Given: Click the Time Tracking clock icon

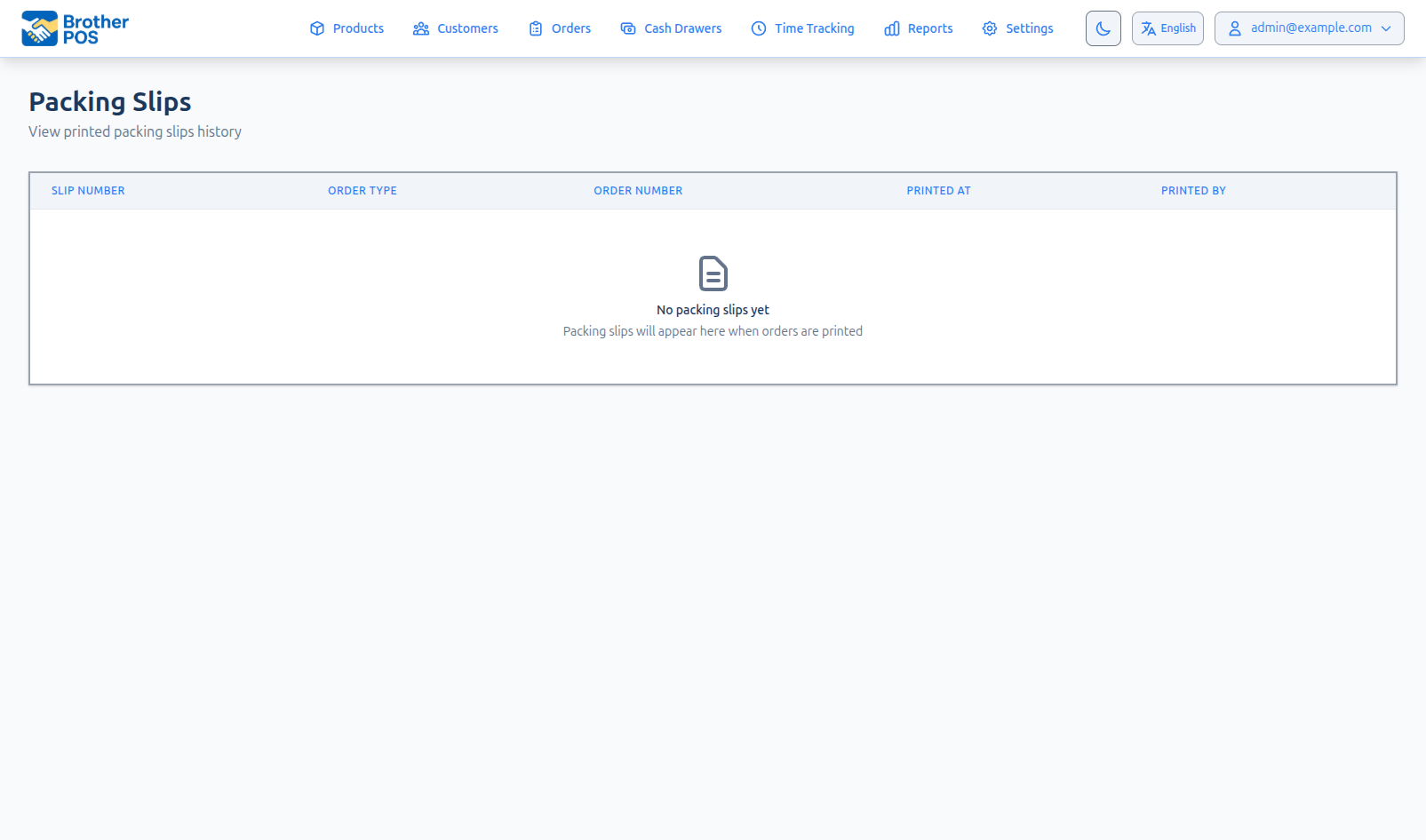Looking at the screenshot, I should pyautogui.click(x=759, y=28).
